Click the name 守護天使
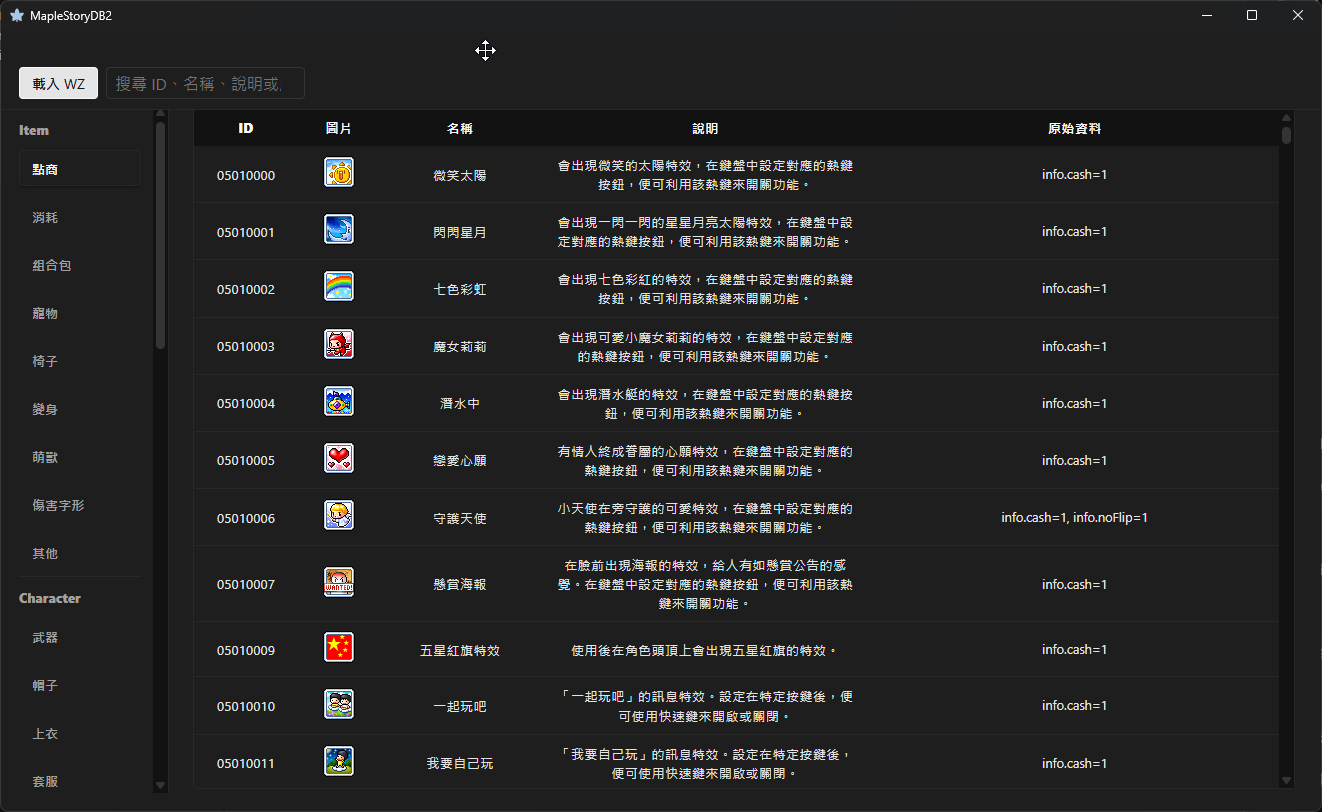The image size is (1322, 812). point(460,518)
